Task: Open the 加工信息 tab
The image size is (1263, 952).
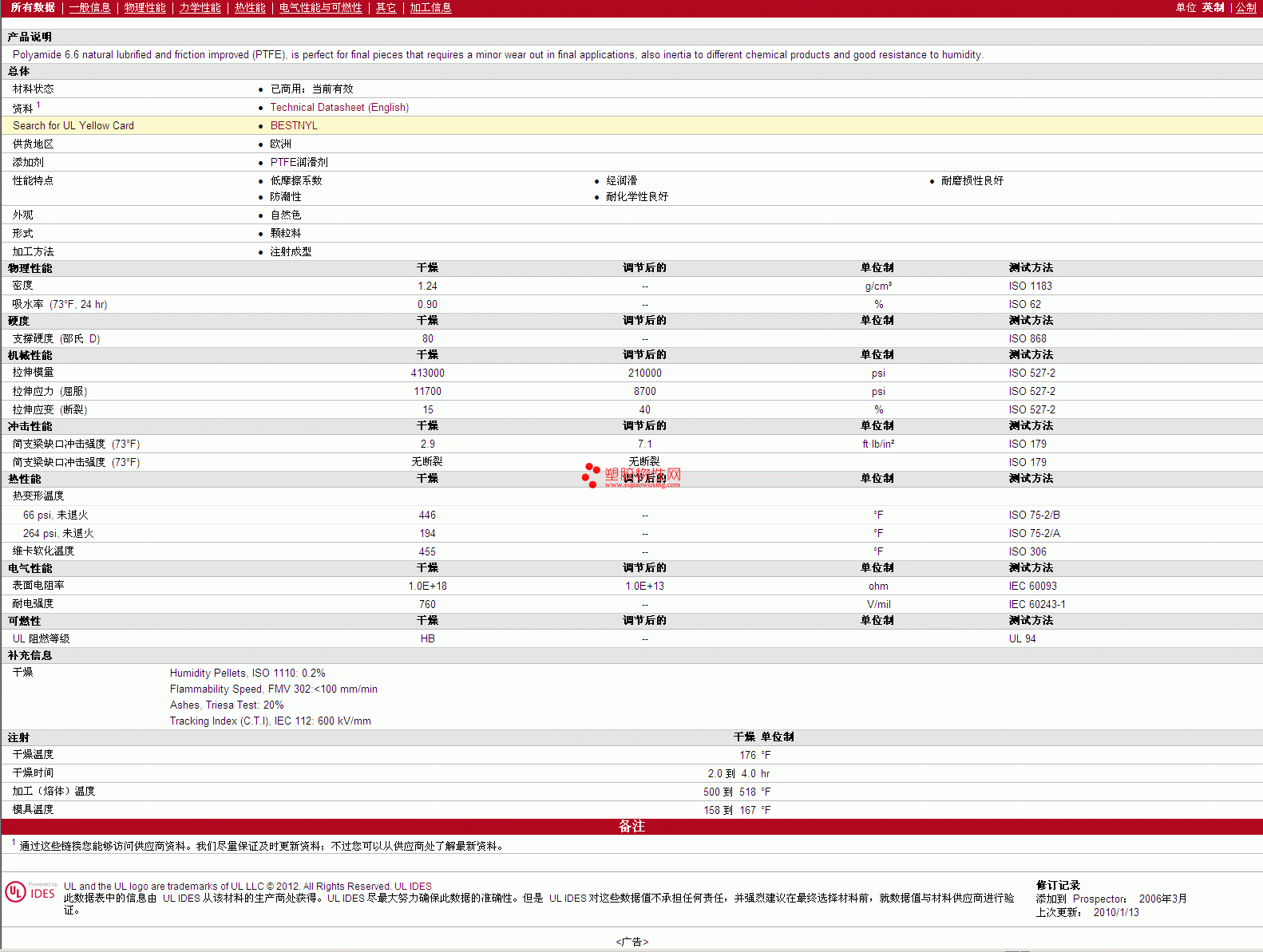Action: pyautogui.click(x=430, y=7)
